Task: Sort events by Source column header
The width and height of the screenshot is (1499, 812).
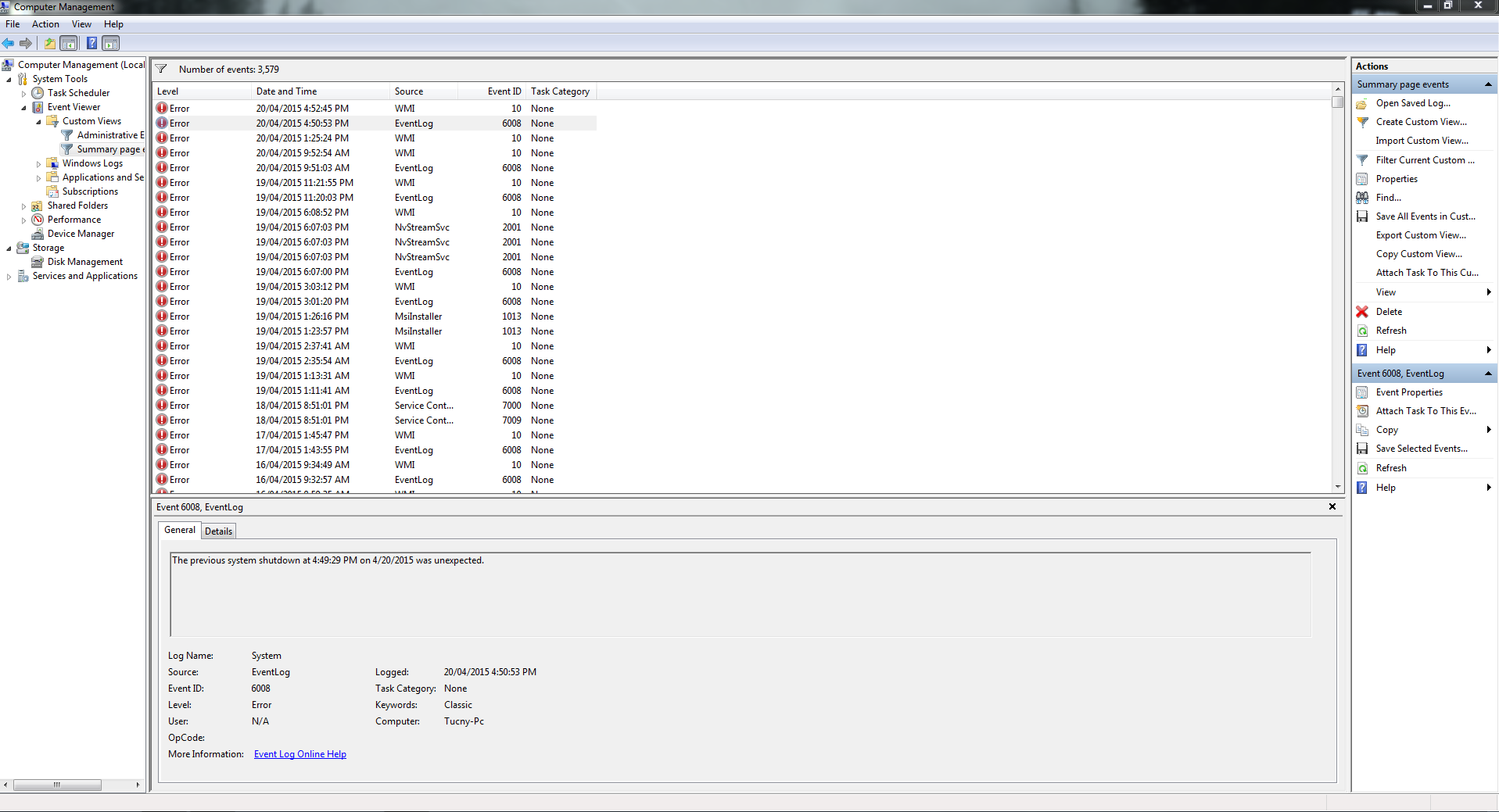Action: [424, 91]
